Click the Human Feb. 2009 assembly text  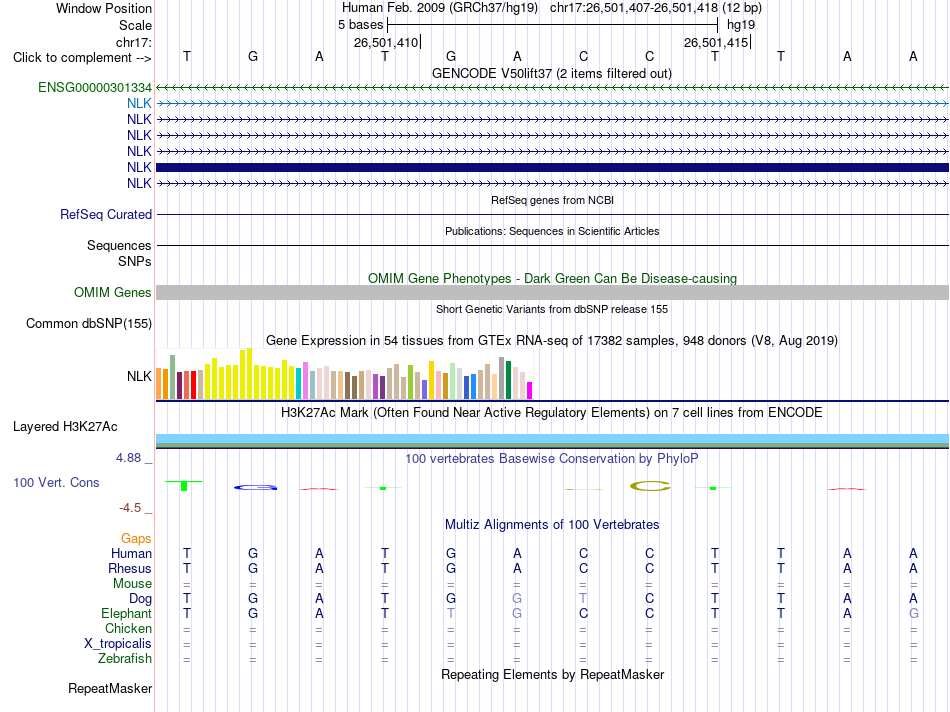point(440,8)
